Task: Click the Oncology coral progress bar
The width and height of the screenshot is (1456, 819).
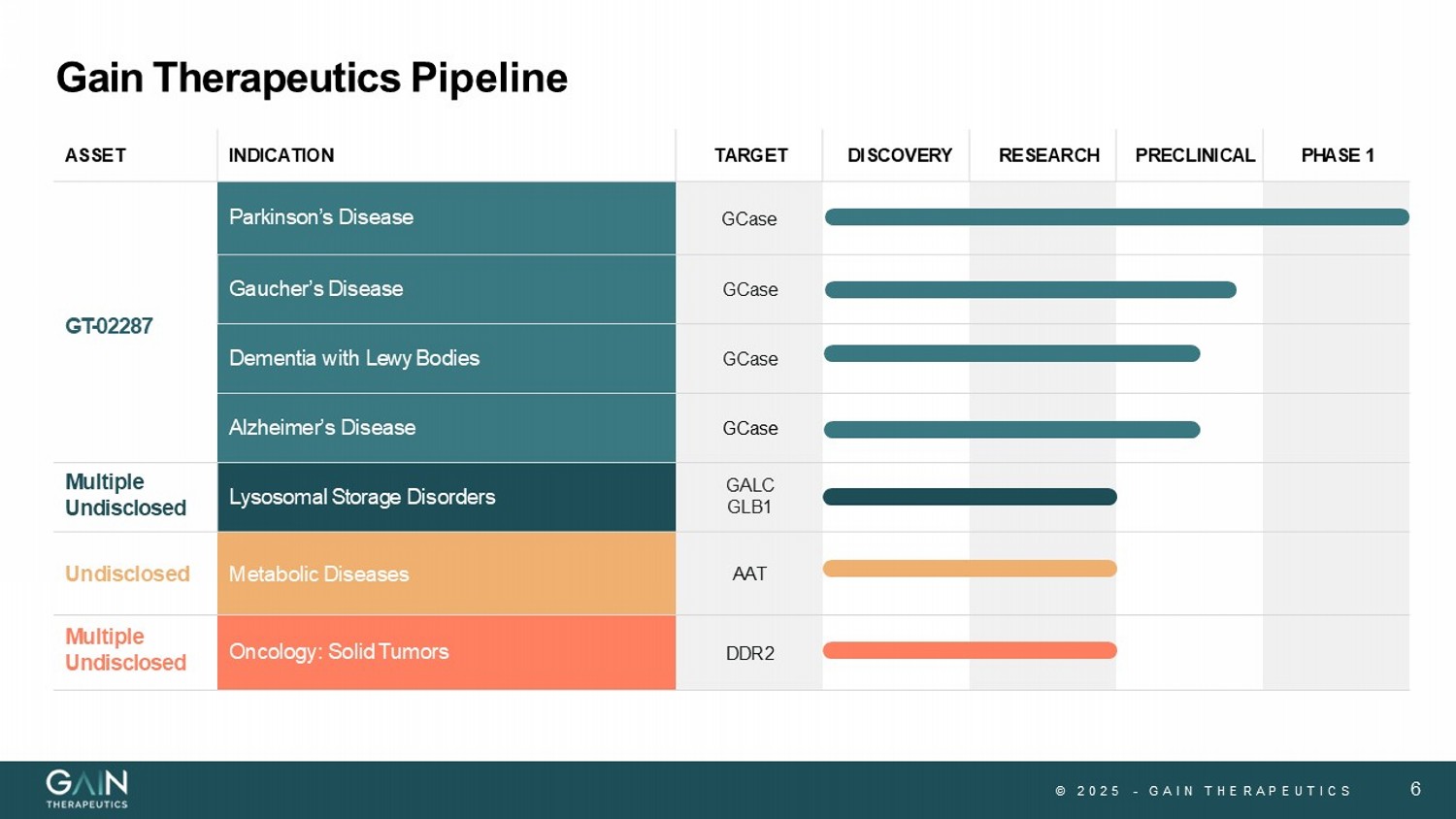Action: pos(970,650)
